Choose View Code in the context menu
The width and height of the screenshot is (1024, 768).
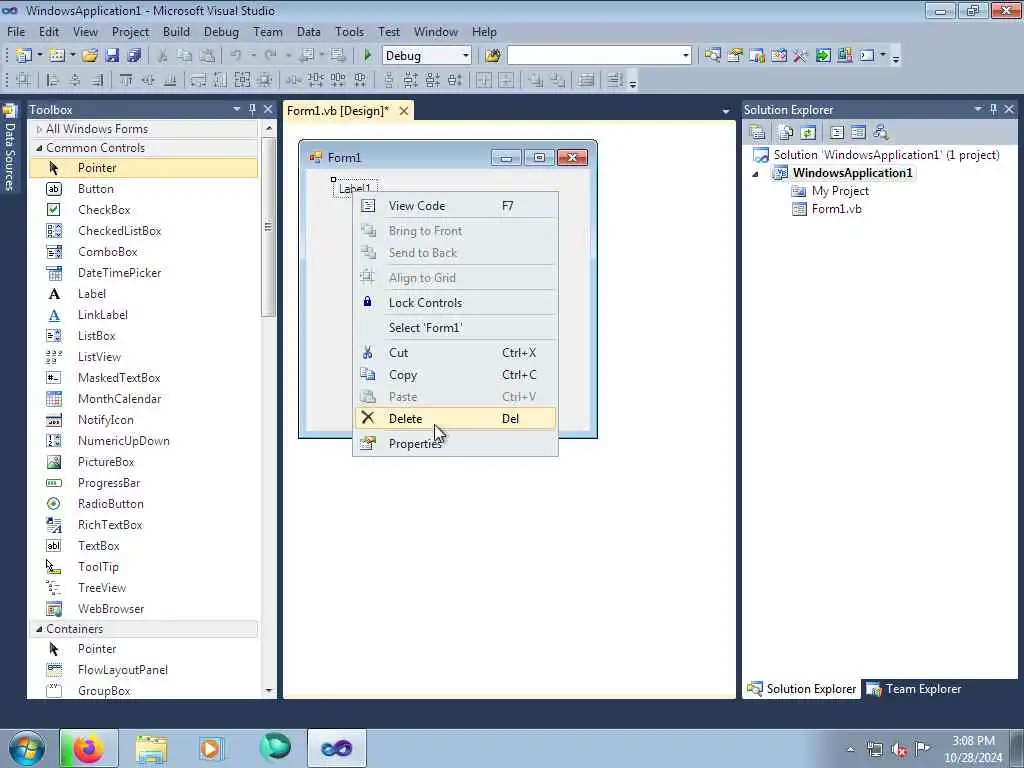point(455,206)
